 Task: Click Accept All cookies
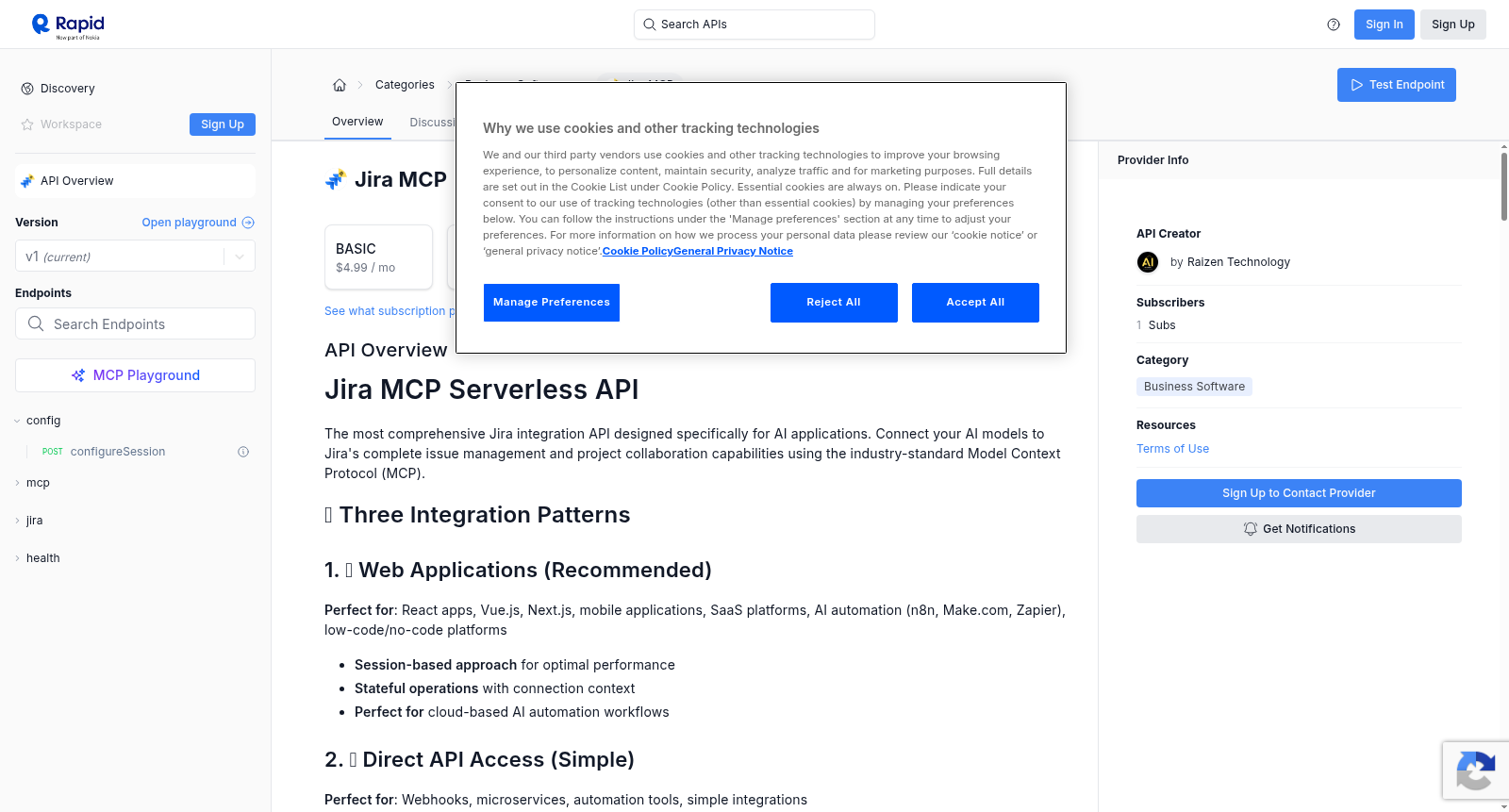pyautogui.click(x=975, y=303)
